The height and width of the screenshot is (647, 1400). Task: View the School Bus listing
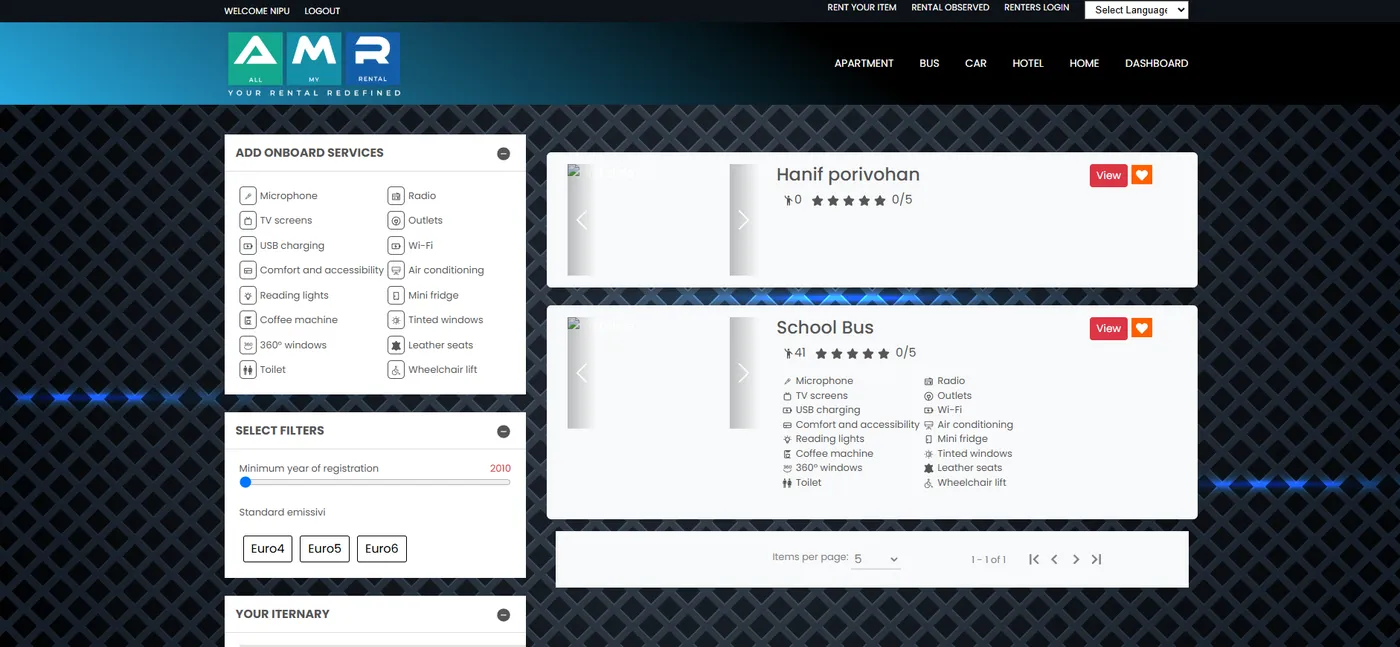click(x=1109, y=328)
